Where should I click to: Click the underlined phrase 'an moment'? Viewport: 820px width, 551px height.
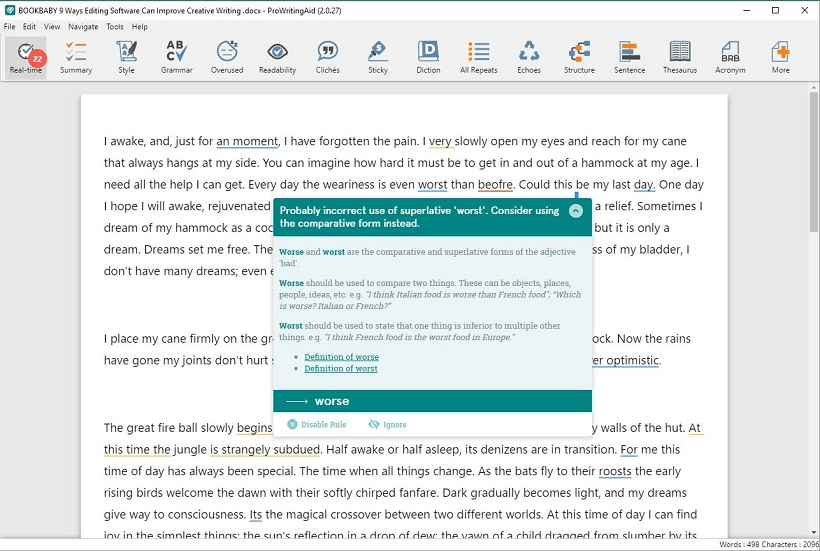[x=247, y=141]
